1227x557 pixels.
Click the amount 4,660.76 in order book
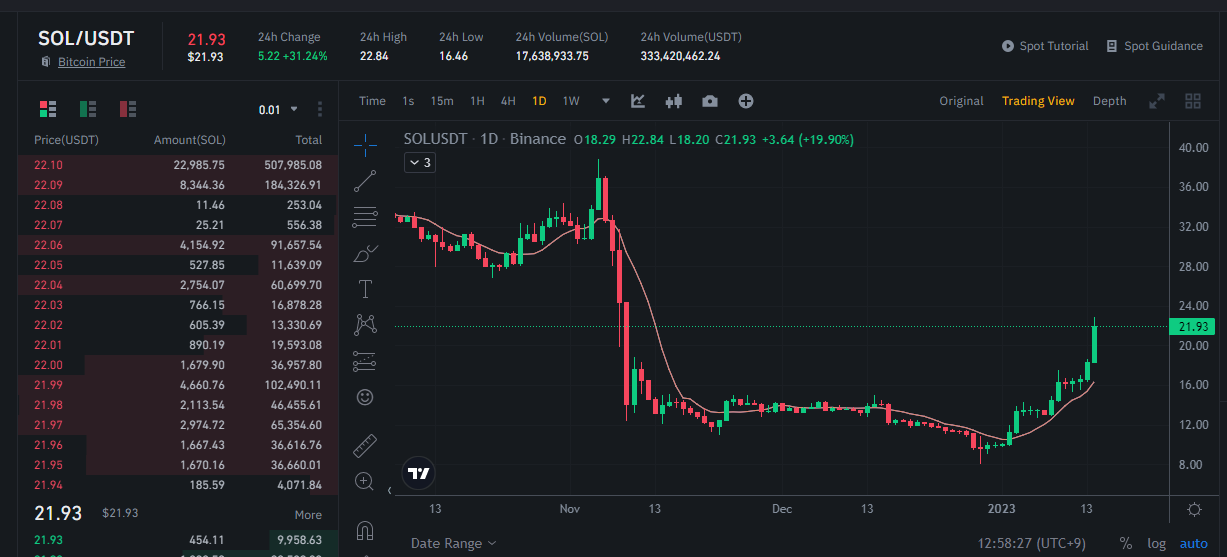(x=199, y=384)
